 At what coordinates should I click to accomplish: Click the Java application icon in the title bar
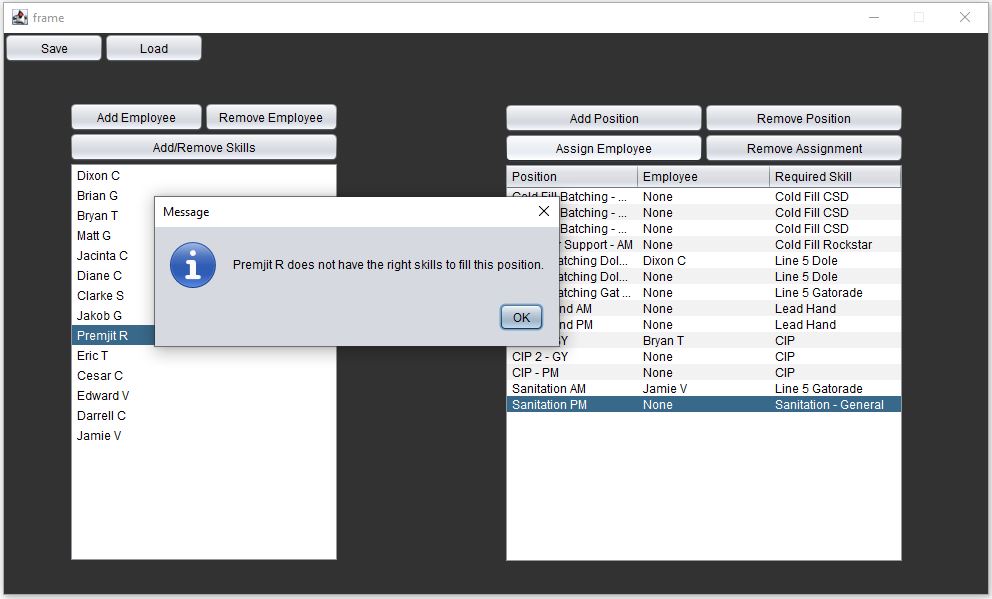coord(21,17)
